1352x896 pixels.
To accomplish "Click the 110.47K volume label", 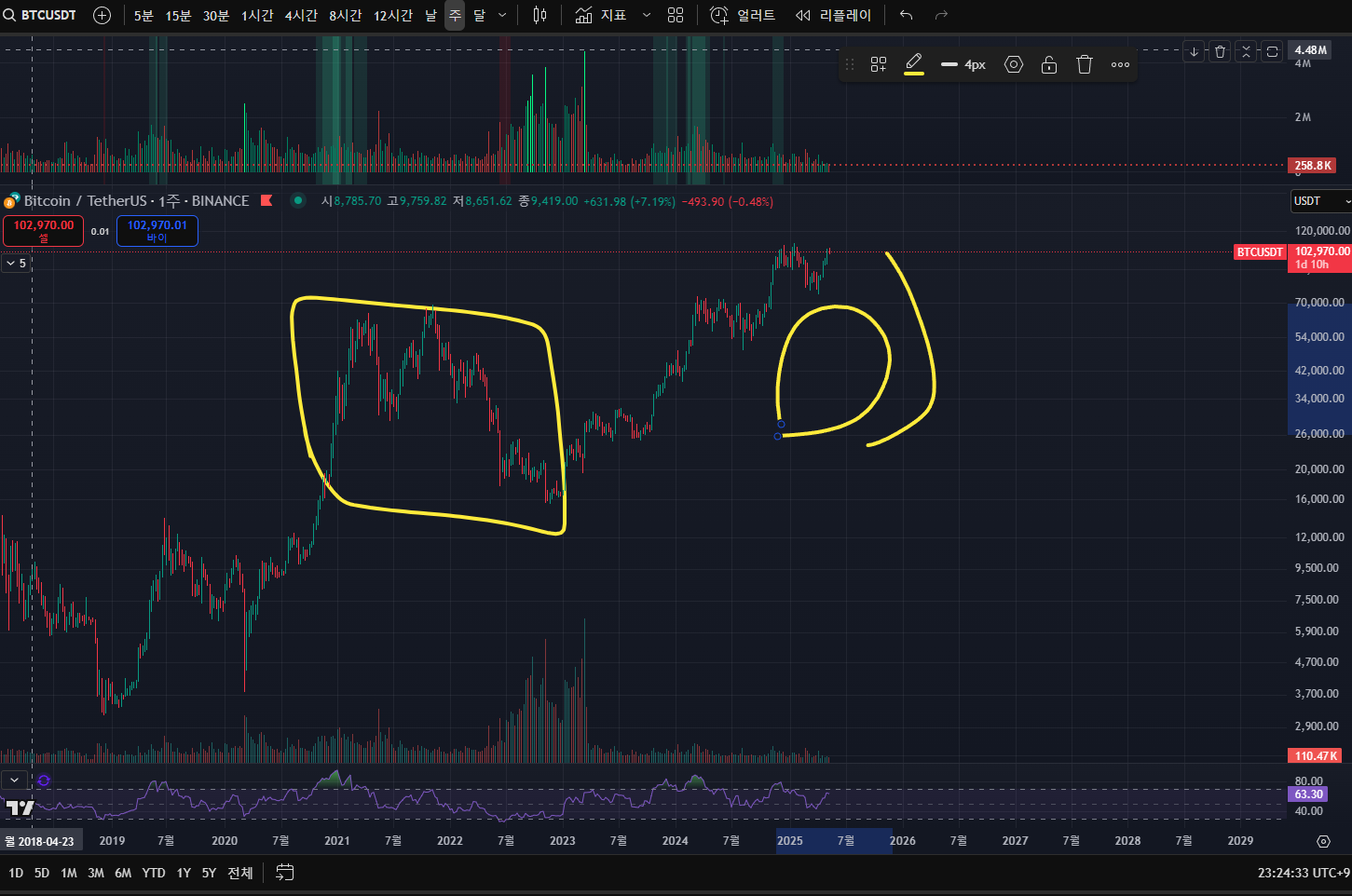I will point(1316,756).
